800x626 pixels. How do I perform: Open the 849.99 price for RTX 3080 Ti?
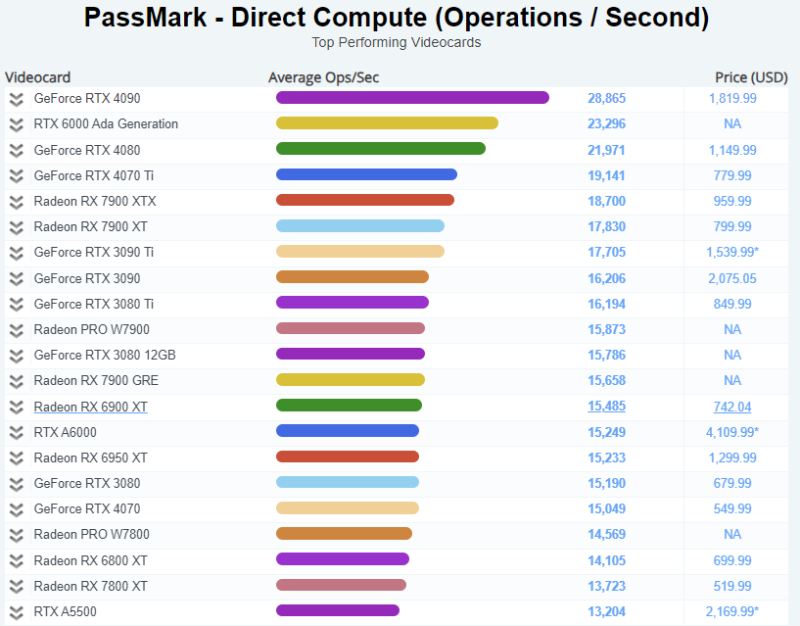click(x=733, y=304)
